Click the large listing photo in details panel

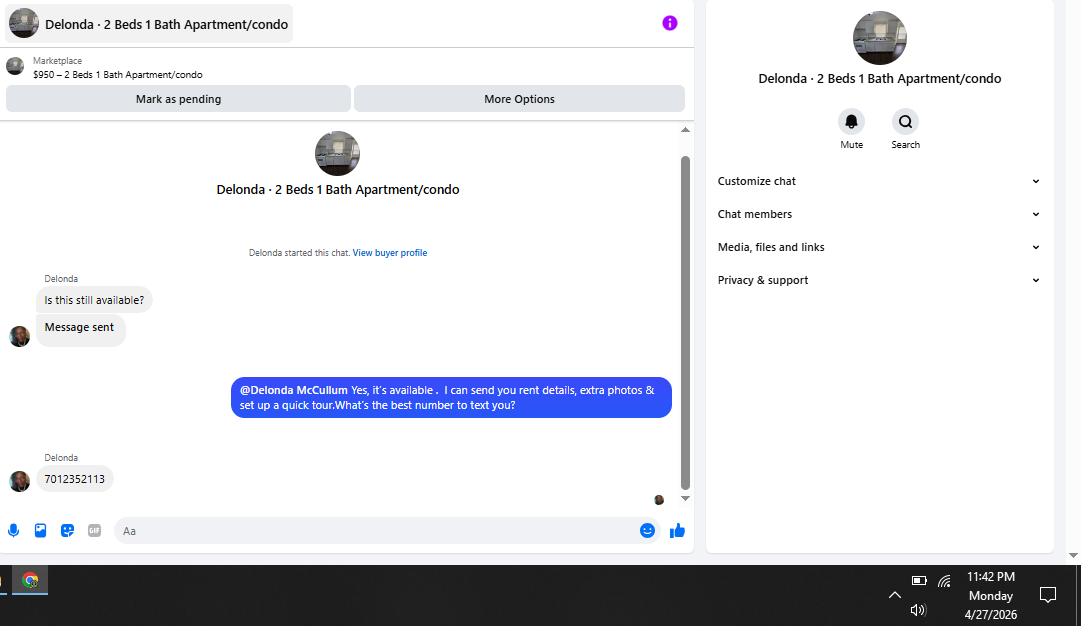880,38
